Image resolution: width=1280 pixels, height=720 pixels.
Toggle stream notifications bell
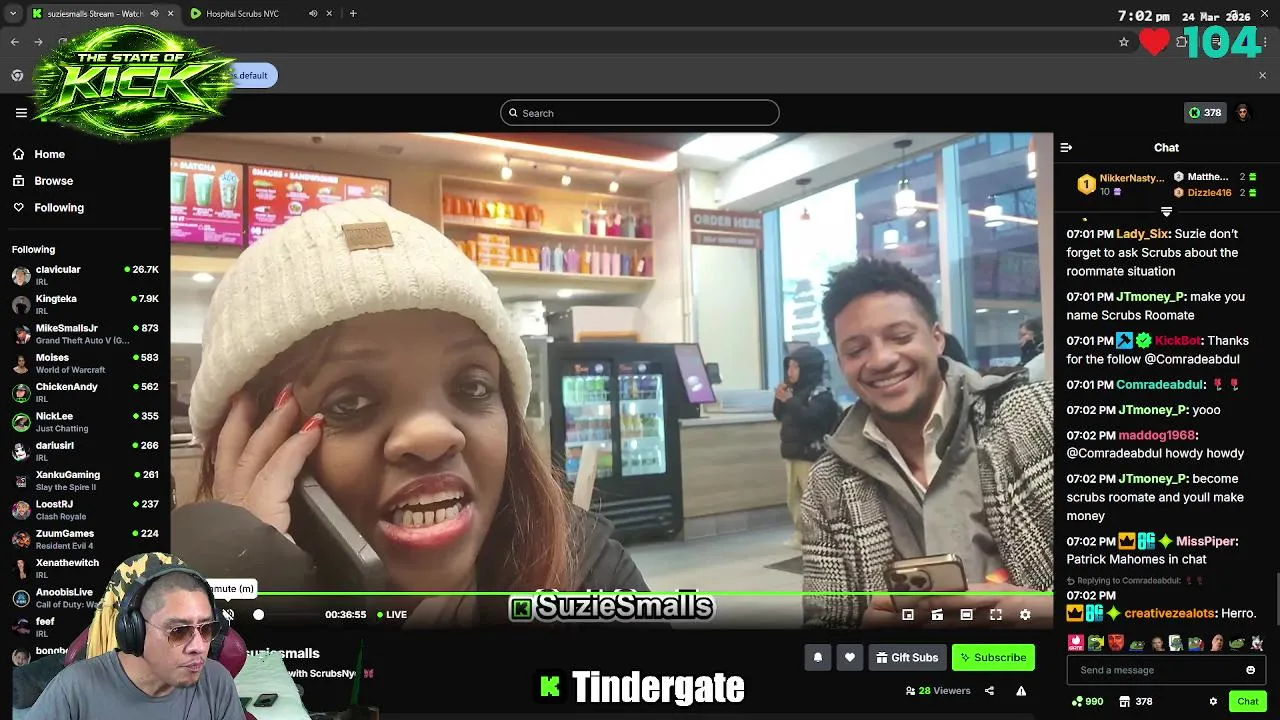pyautogui.click(x=817, y=657)
